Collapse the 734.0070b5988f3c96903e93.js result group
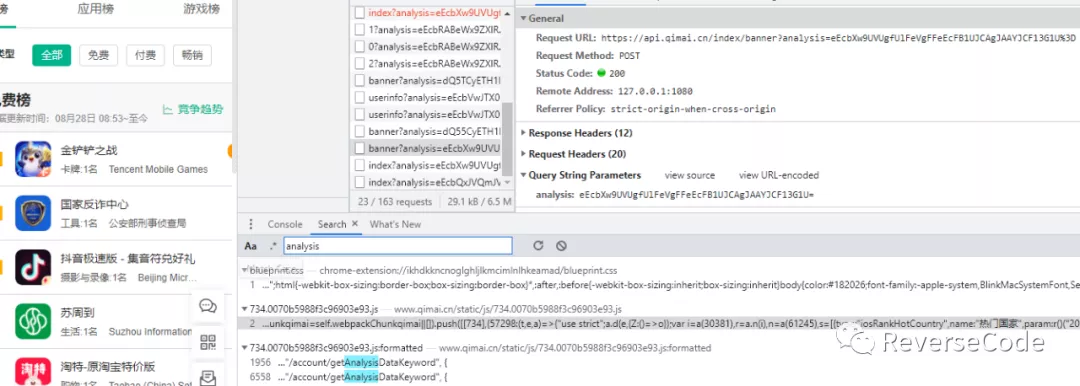The image size is (1080, 386). [x=245, y=309]
